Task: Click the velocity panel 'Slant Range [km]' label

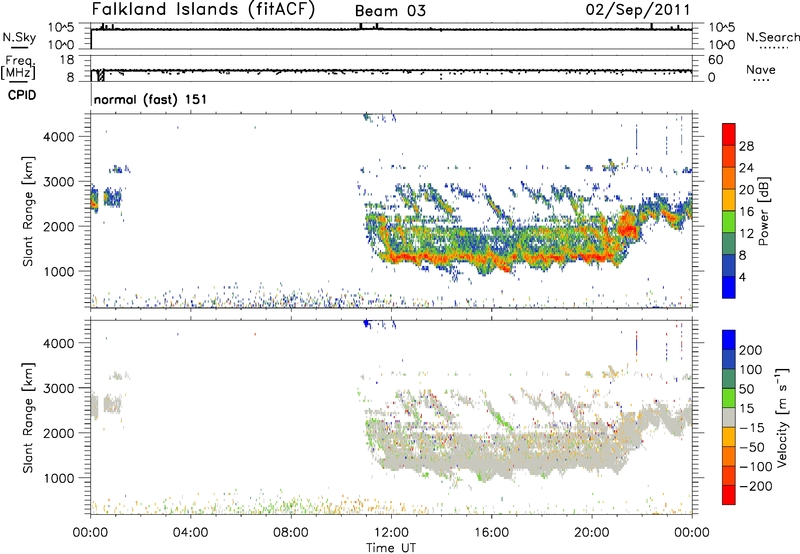Action: [x=28, y=418]
